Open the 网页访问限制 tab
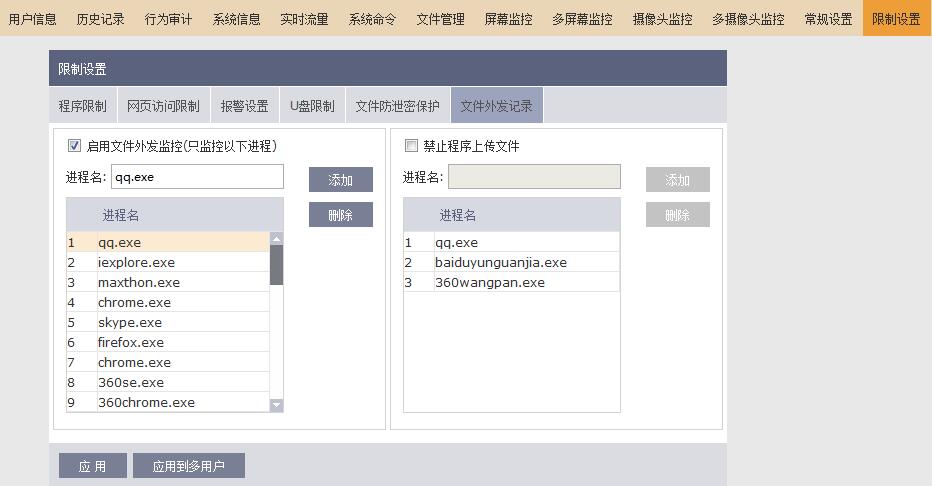Screen dimensions: 932x486 coord(163,106)
